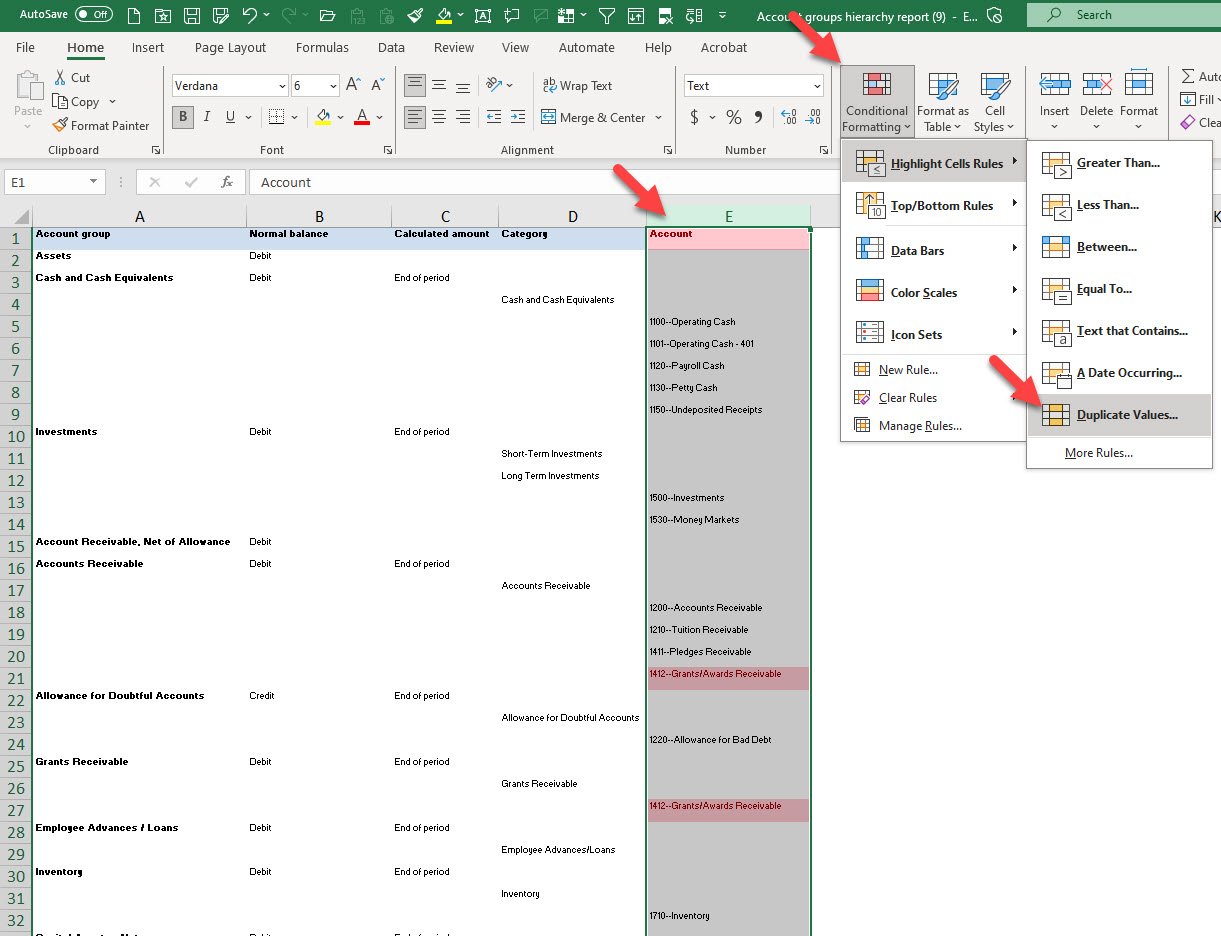Click the Increase Font Size icon
The image size is (1221, 936).
coord(353,86)
